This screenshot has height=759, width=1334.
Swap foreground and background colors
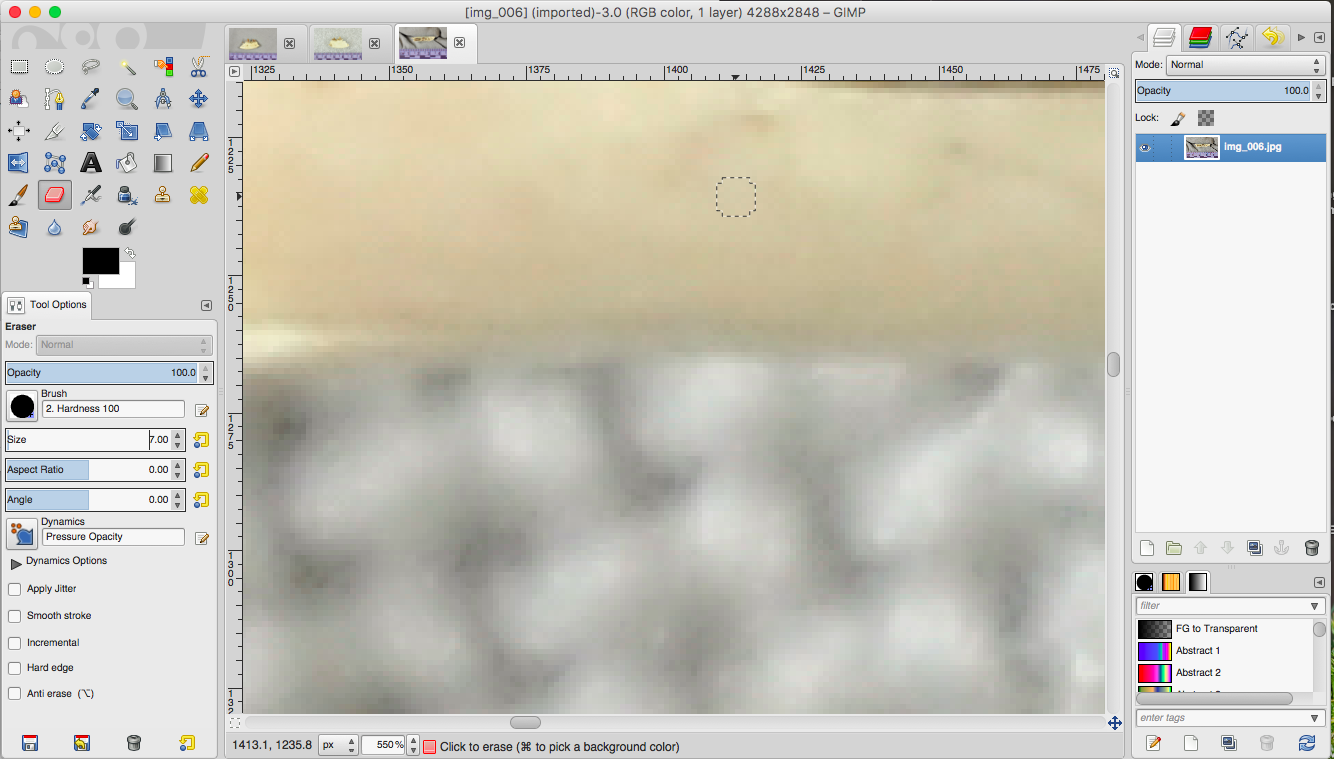click(x=130, y=253)
